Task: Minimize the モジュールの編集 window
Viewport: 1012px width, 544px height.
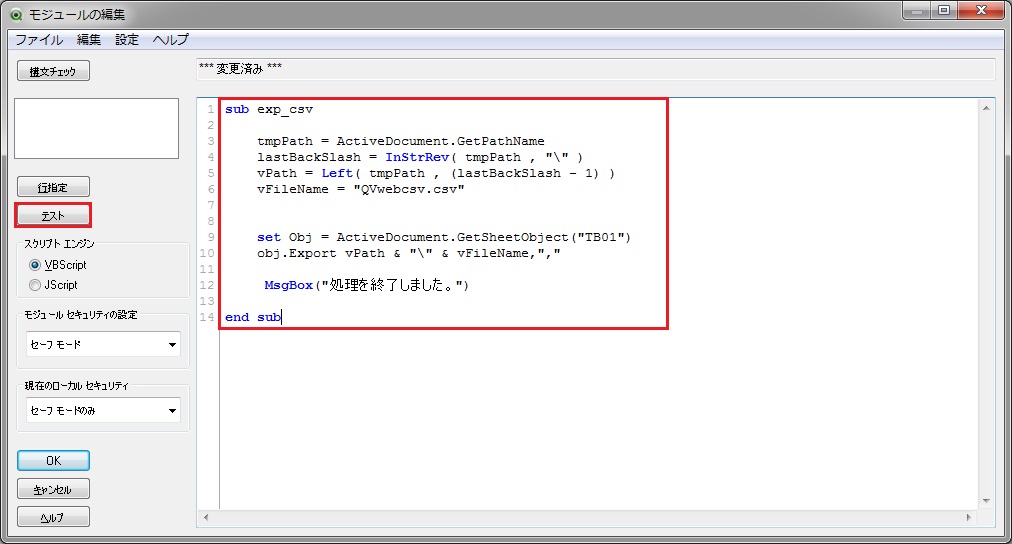Action: [916, 10]
